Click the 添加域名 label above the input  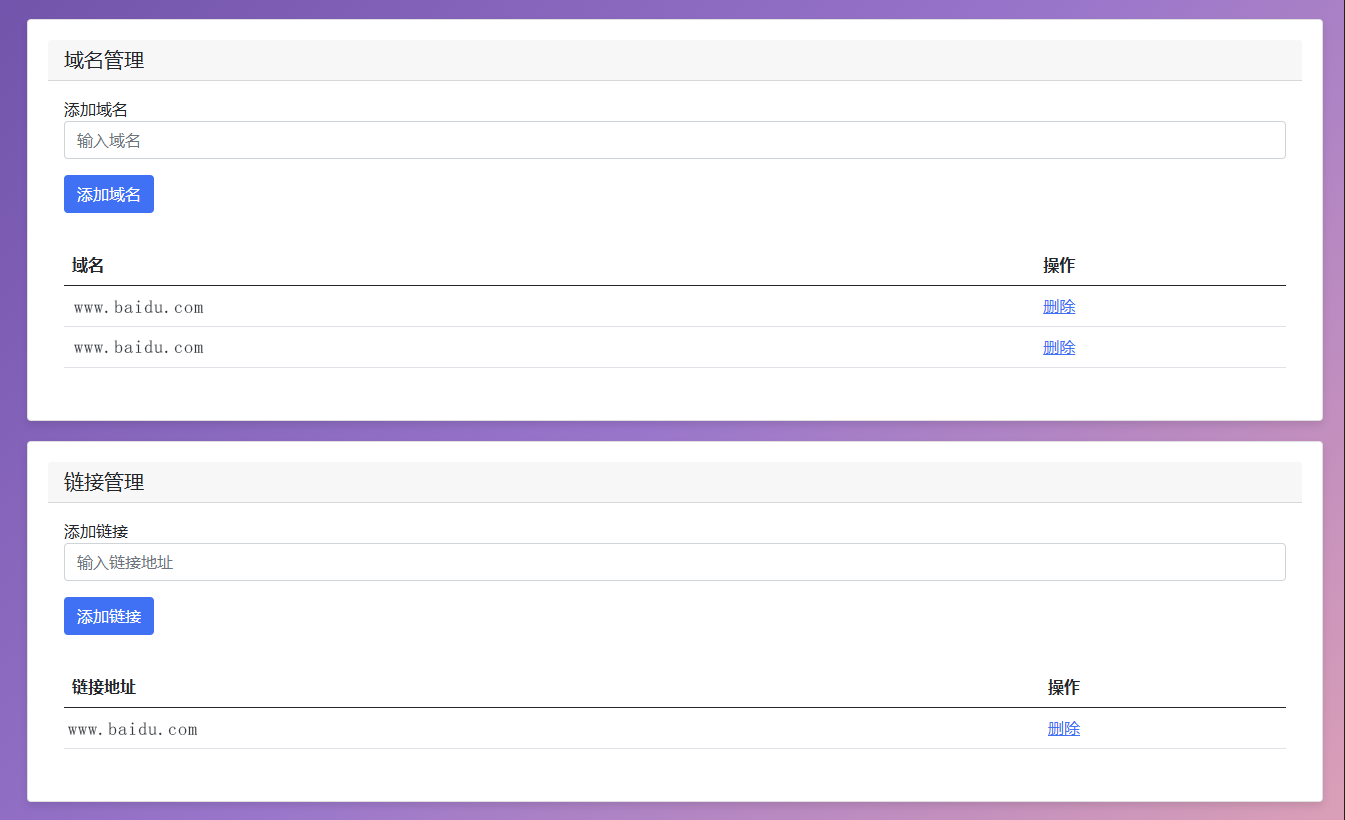tap(96, 110)
